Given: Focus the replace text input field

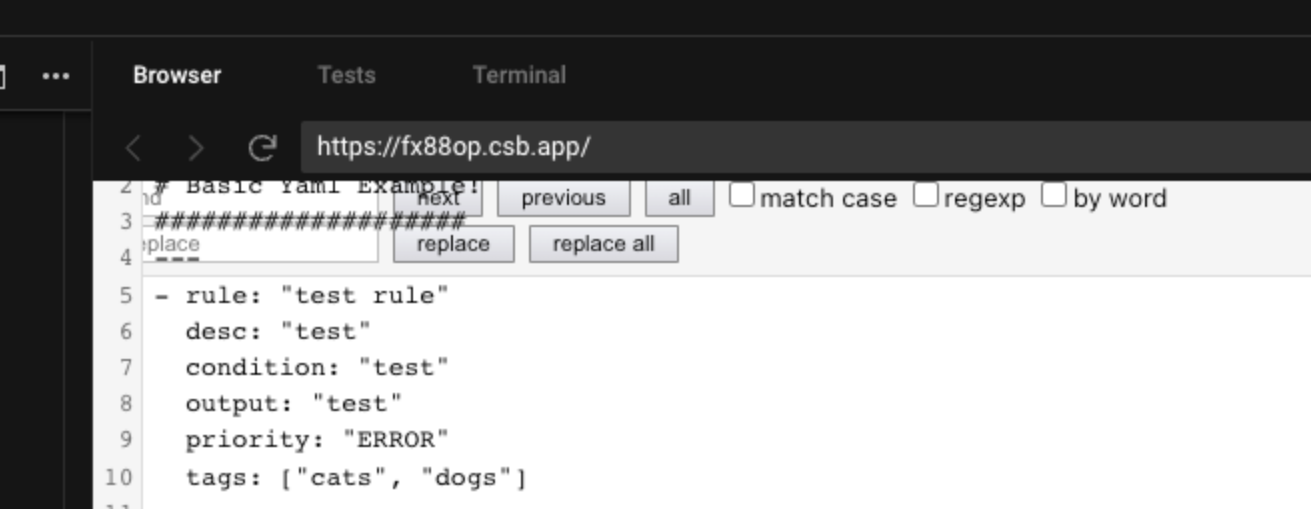Looking at the screenshot, I should [260, 244].
